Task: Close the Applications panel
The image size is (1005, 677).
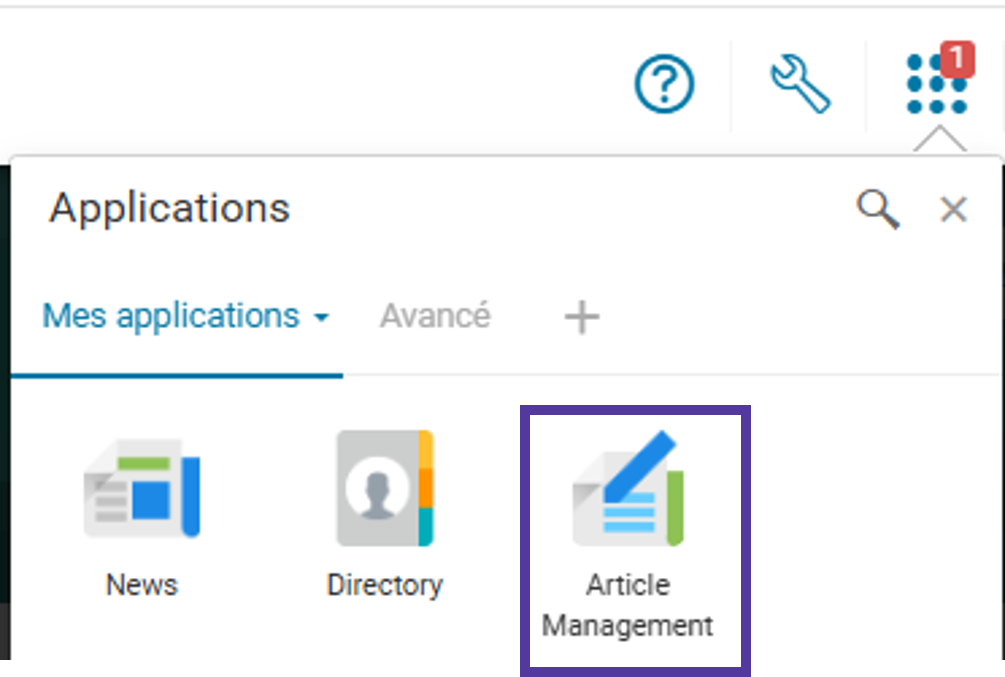Action: [953, 209]
